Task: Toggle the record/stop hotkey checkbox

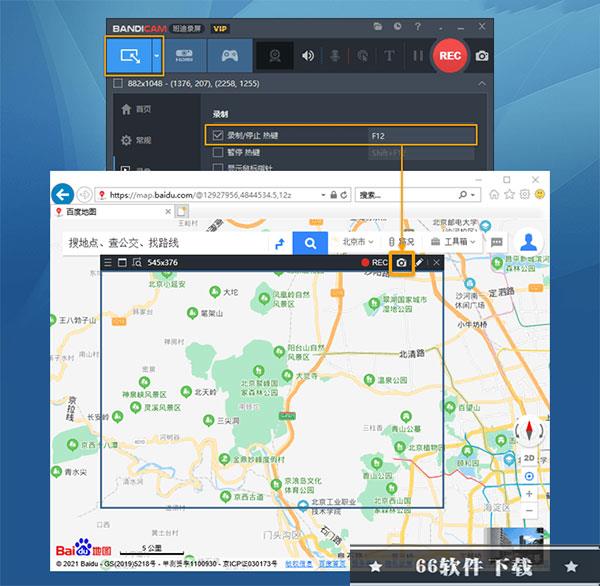Action: click(x=218, y=135)
